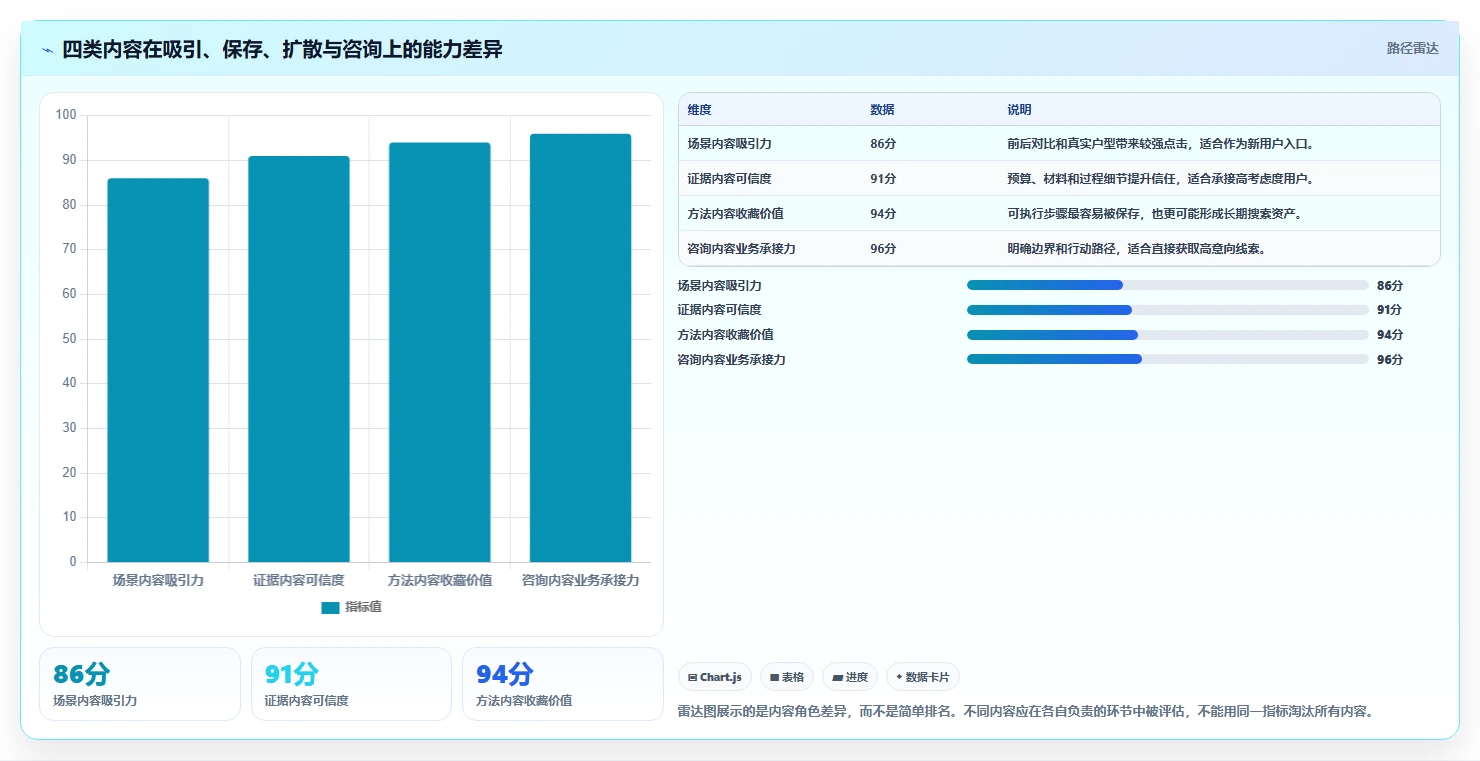Click the 方法内容收藏价值 bar in the chart
The image size is (1480, 761).
coord(440,352)
